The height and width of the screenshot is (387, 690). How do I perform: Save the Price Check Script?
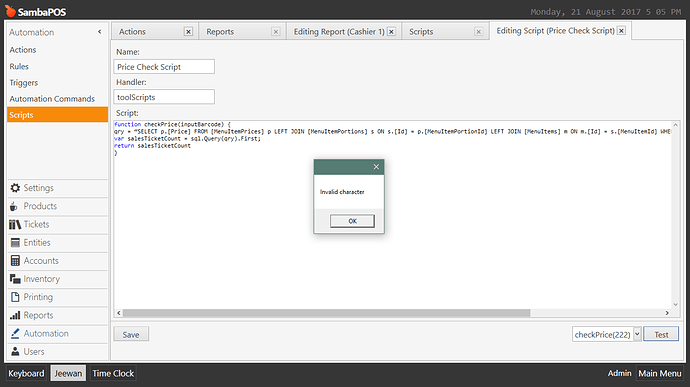[131, 334]
